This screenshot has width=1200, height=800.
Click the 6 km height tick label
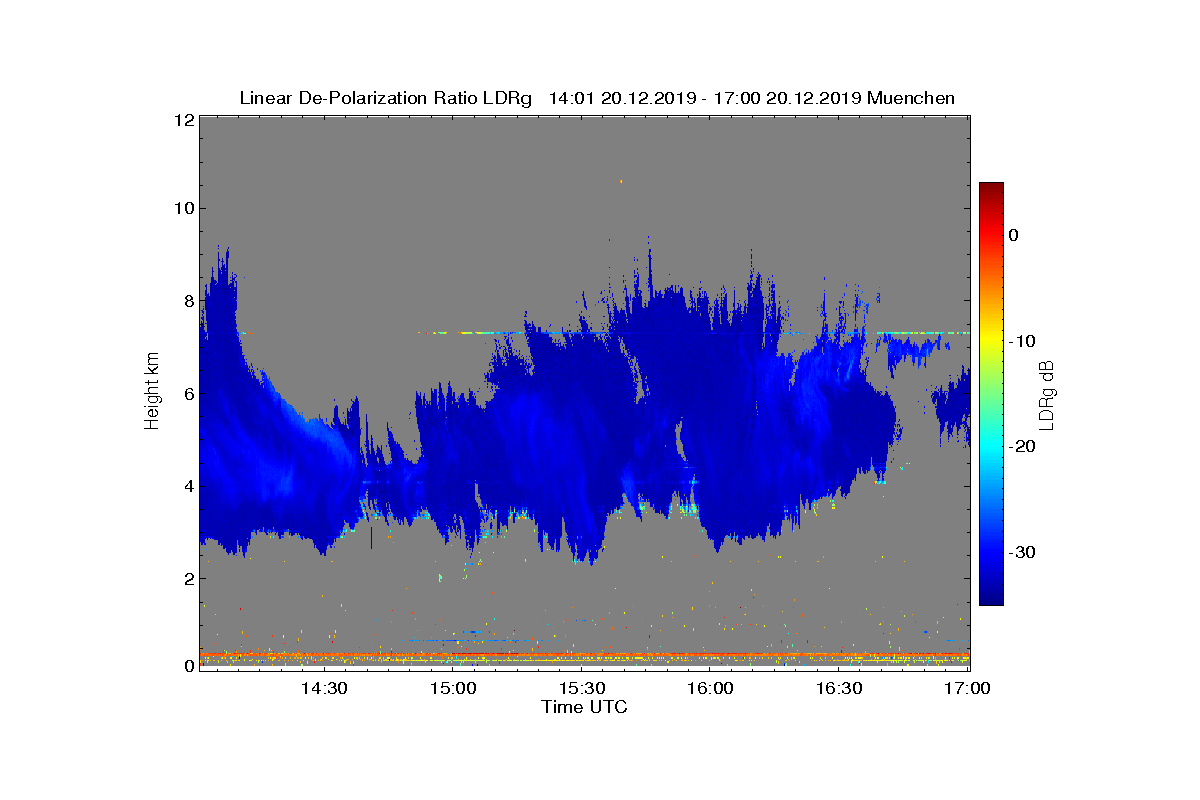click(188, 393)
